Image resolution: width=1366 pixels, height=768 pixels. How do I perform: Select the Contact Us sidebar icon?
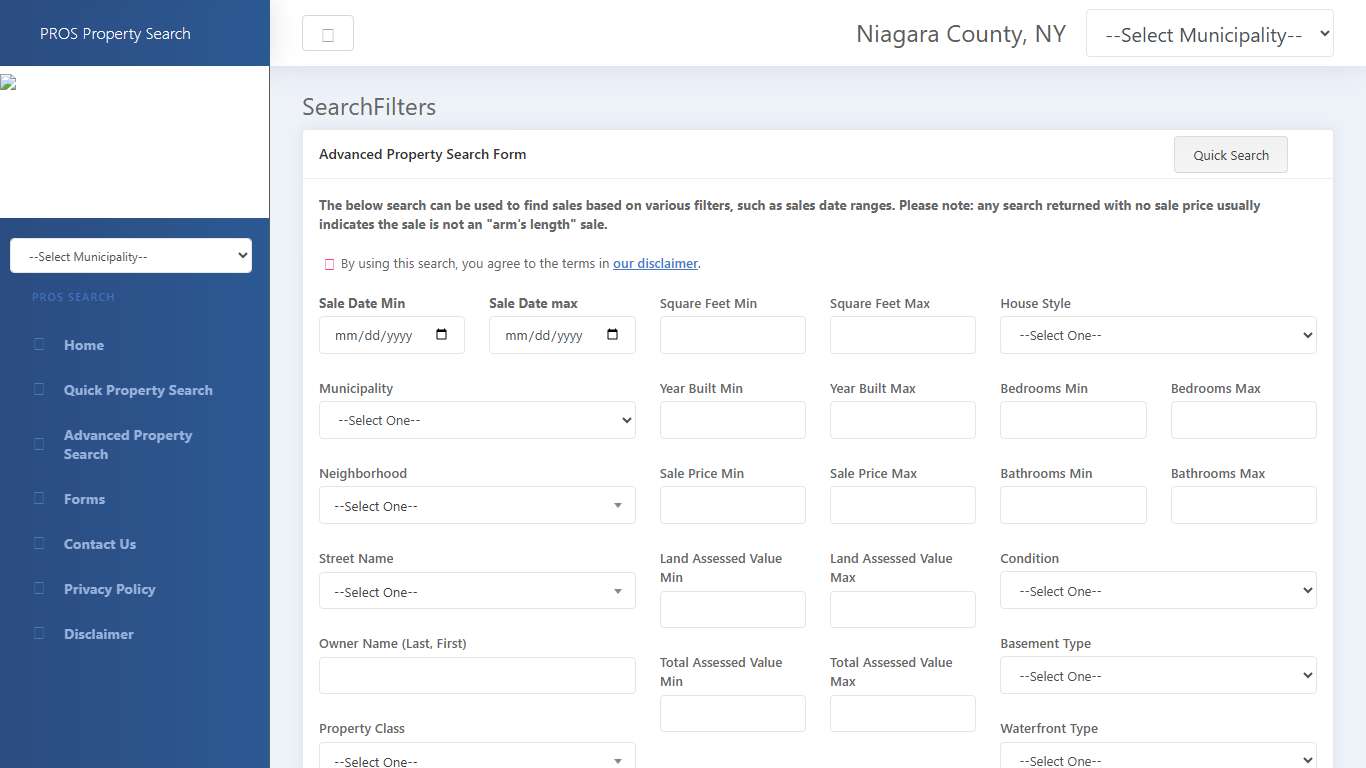click(40, 544)
